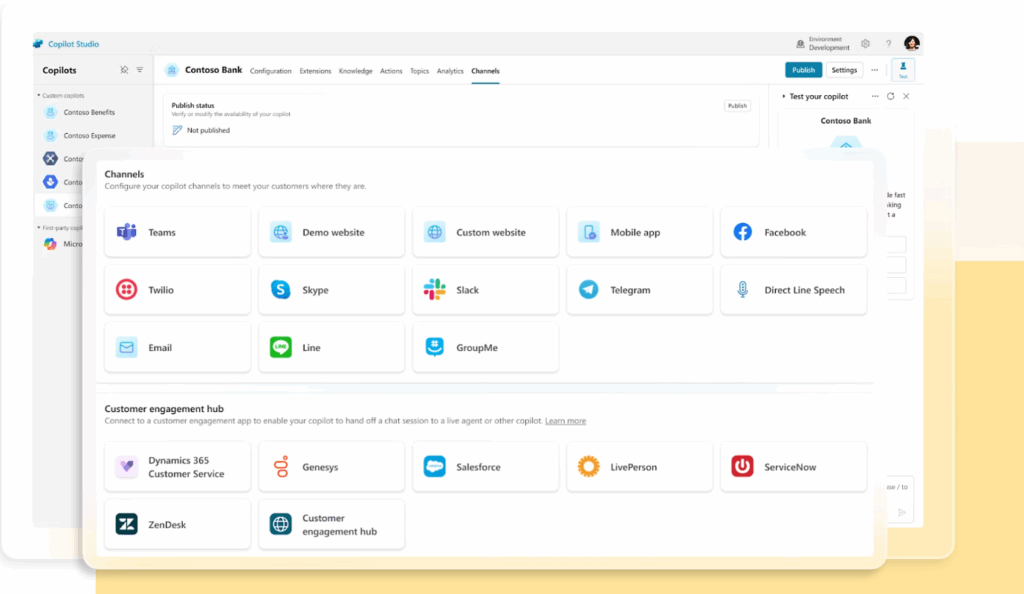Select the Line channel icon
Screen dimensions: 1024x594
click(281, 347)
